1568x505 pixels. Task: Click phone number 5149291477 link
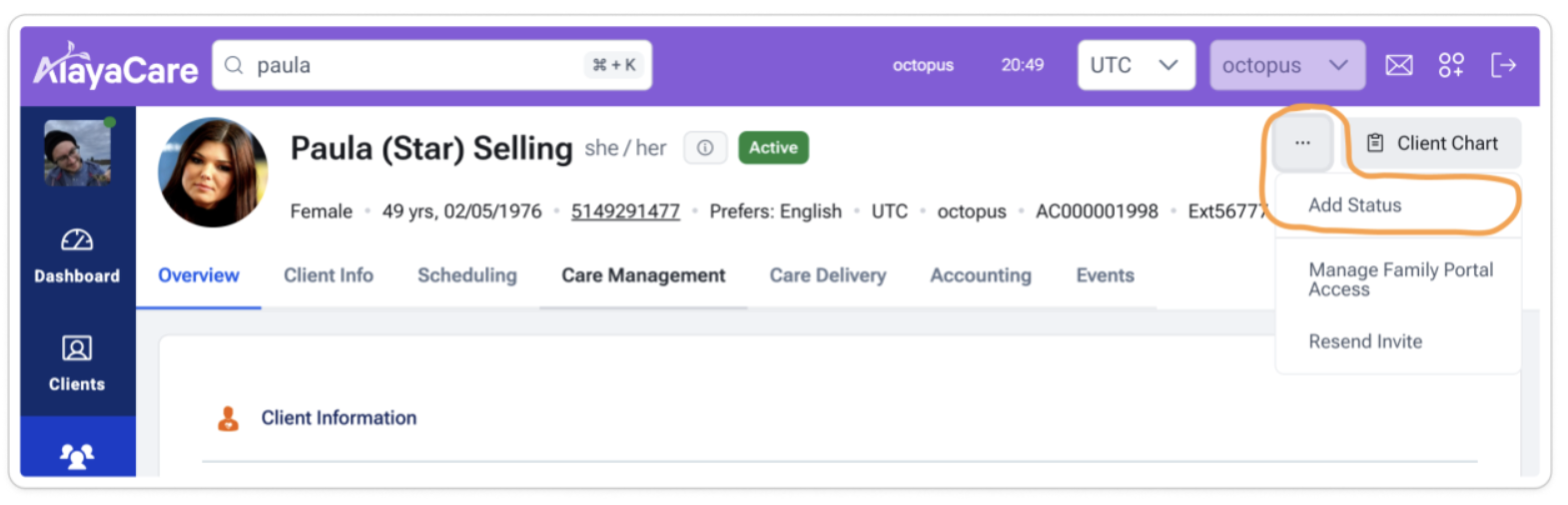pos(625,212)
